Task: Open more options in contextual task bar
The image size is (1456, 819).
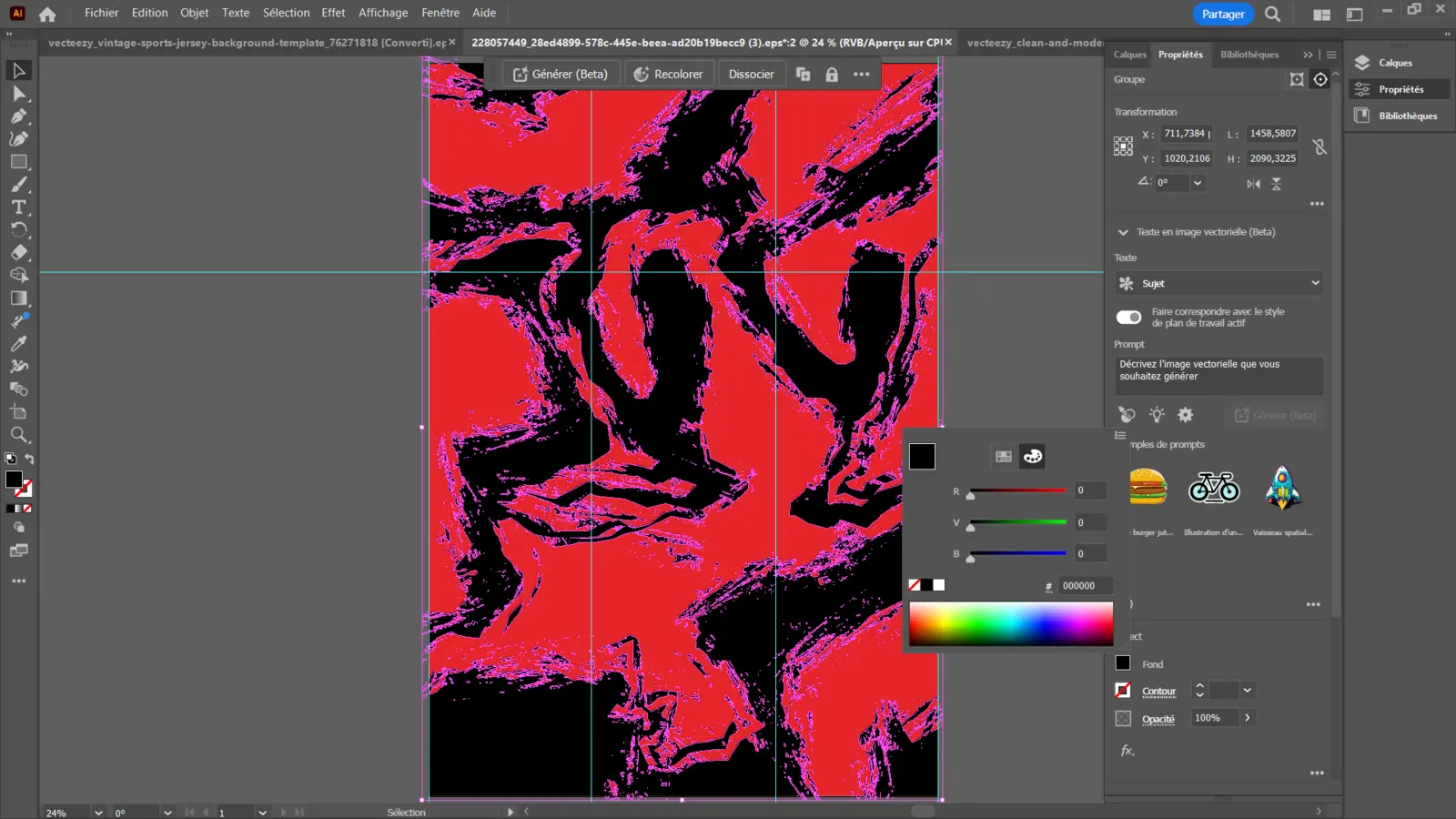Action: [x=862, y=75]
